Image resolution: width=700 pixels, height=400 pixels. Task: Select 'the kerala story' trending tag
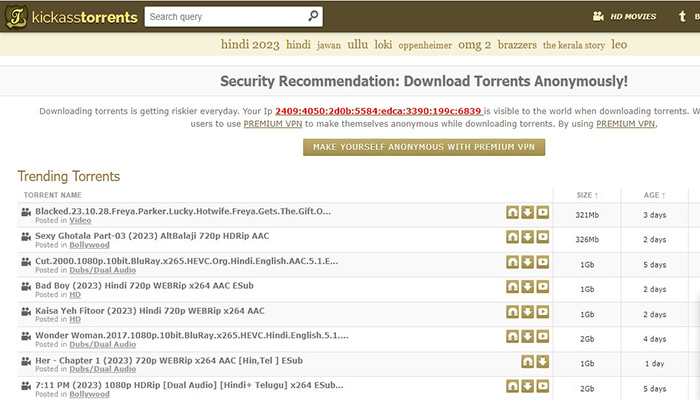click(x=574, y=45)
